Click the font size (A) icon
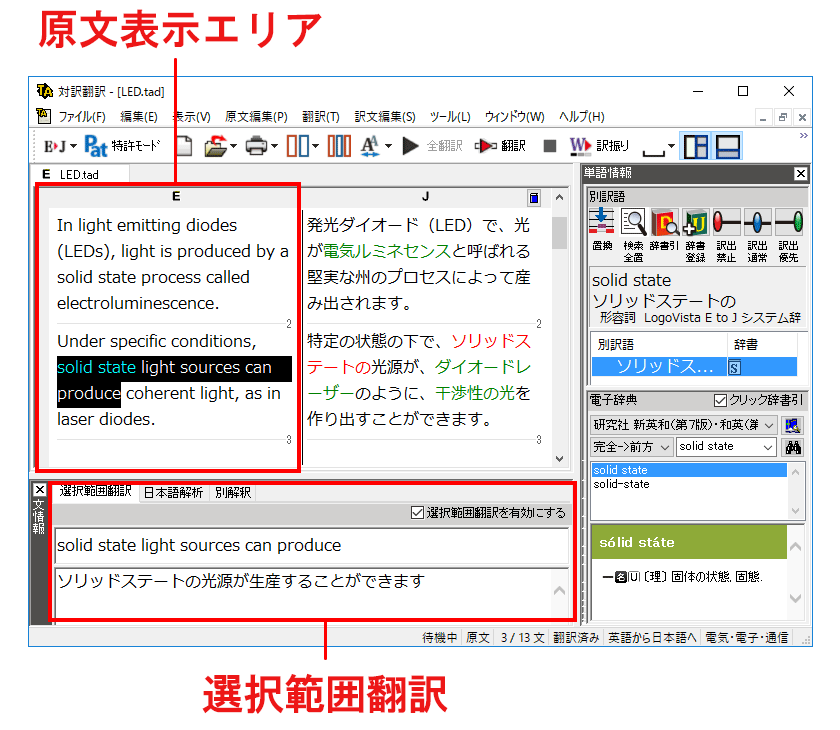Screen dimensions: 840x730 tap(371, 146)
